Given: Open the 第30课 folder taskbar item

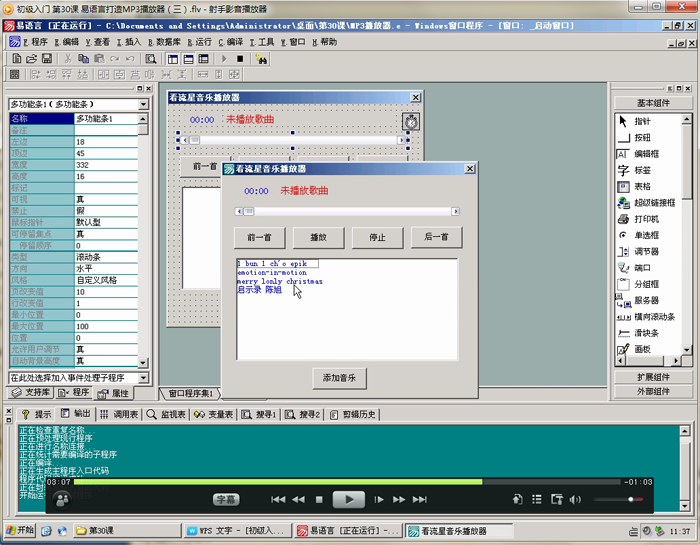Looking at the screenshot, I should tap(127, 530).
